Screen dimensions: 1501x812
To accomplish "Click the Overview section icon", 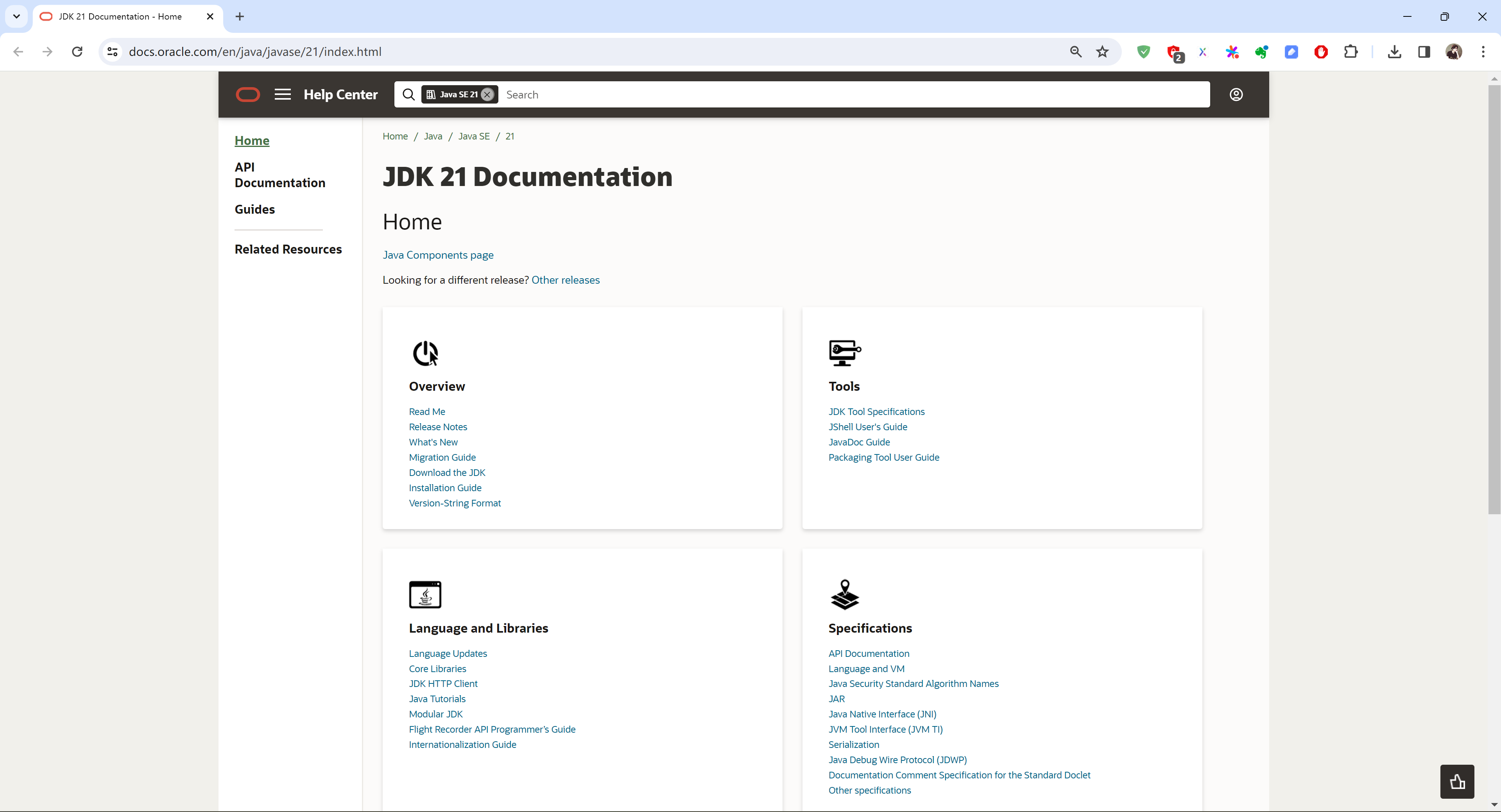I will pyautogui.click(x=425, y=354).
